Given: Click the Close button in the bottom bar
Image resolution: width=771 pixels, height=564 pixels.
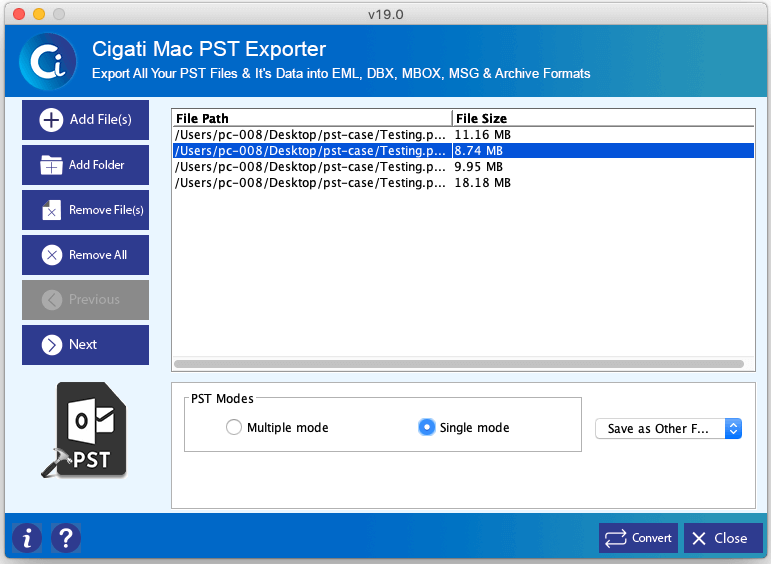Looking at the screenshot, I should 723,538.
